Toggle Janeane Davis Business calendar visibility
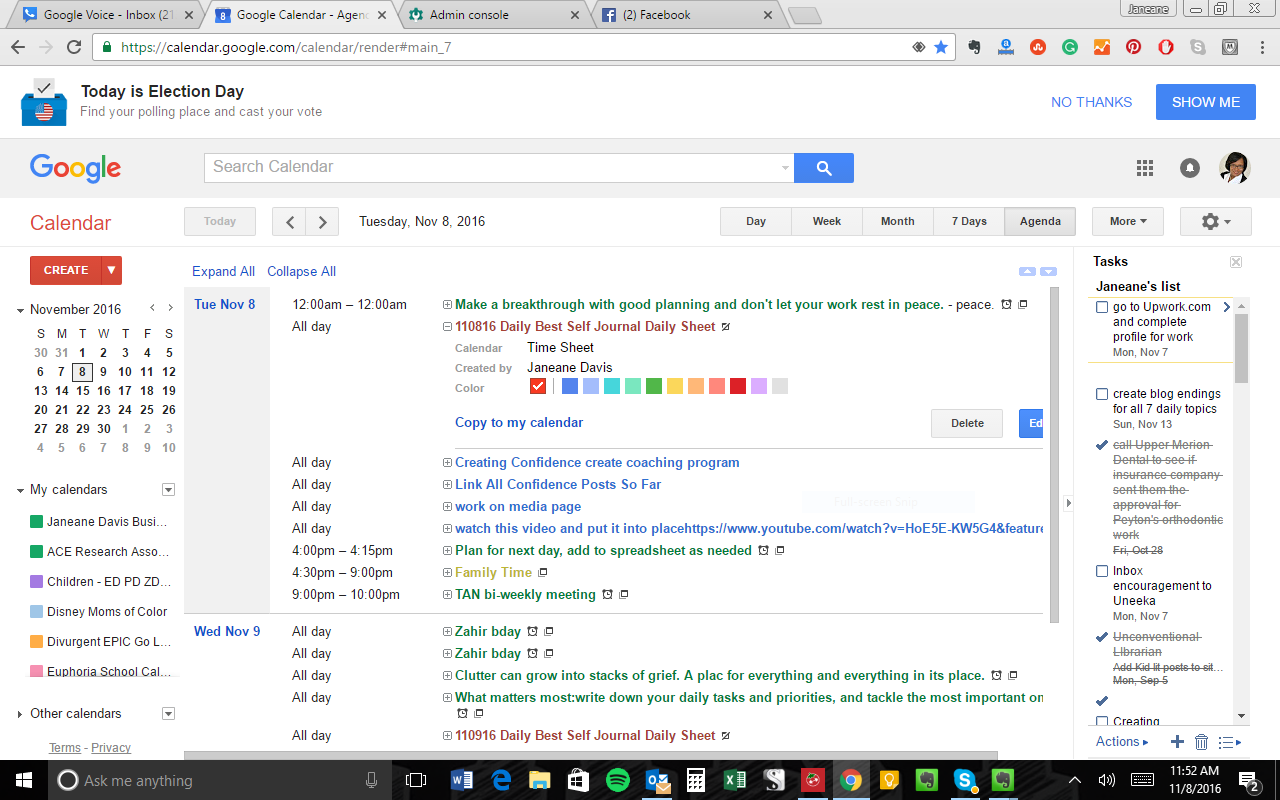1280x800 pixels. coord(37,522)
